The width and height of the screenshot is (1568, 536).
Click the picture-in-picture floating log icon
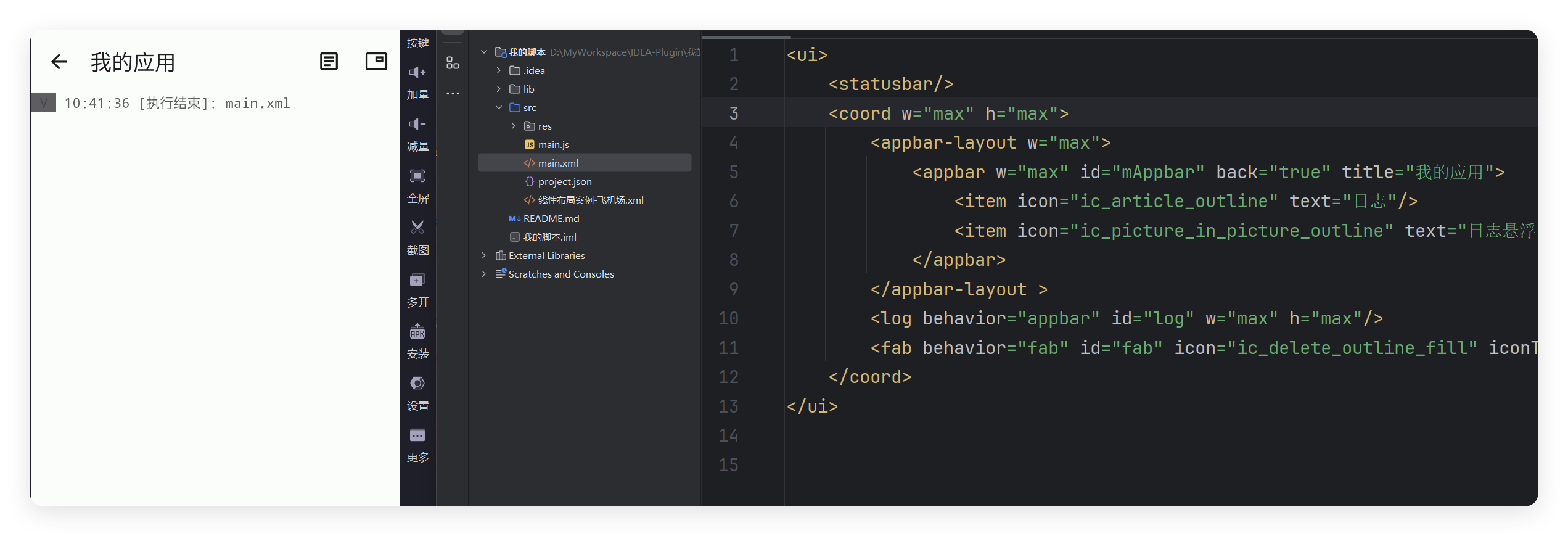pyautogui.click(x=376, y=62)
